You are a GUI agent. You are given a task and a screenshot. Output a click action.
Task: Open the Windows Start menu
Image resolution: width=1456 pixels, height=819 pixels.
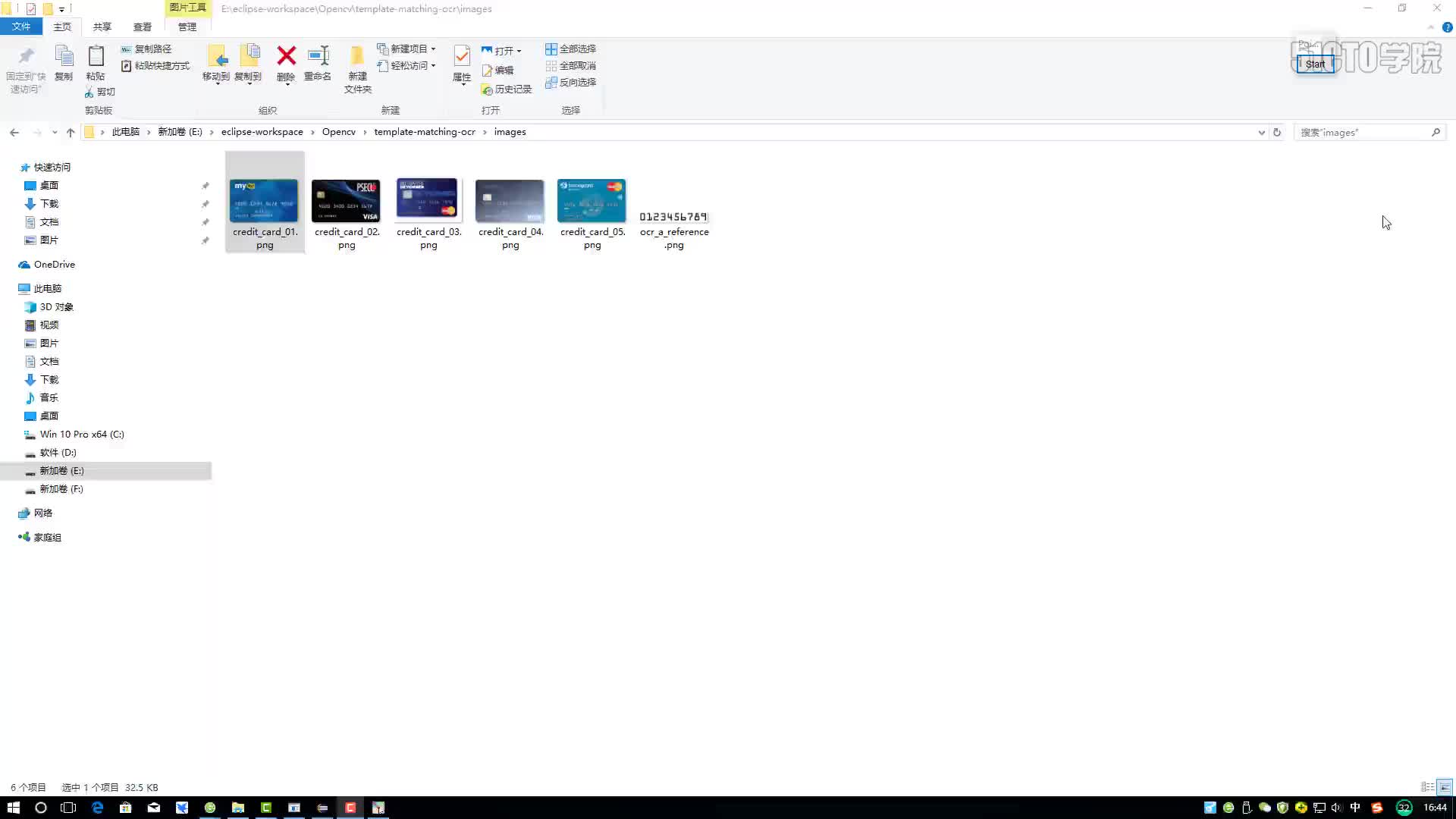14,808
